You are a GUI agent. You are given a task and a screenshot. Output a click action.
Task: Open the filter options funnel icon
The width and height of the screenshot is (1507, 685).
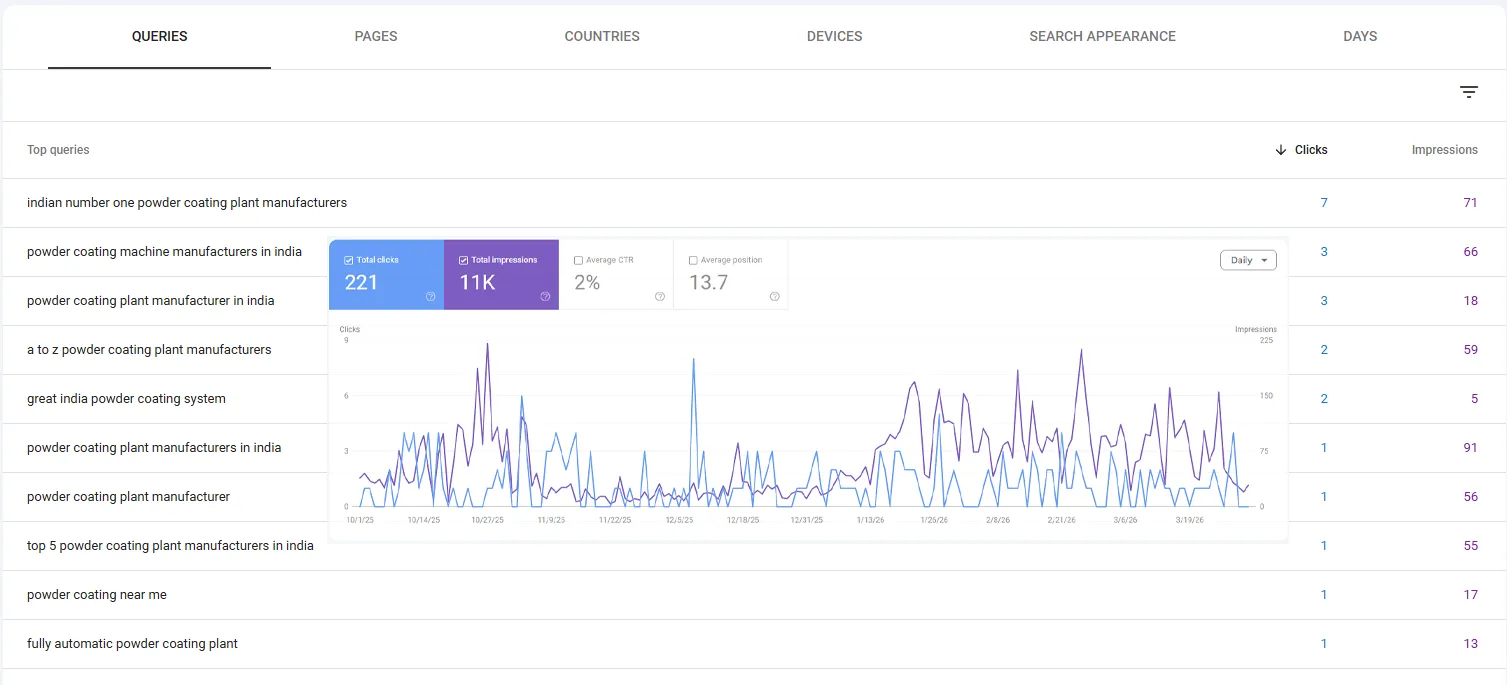click(x=1468, y=91)
